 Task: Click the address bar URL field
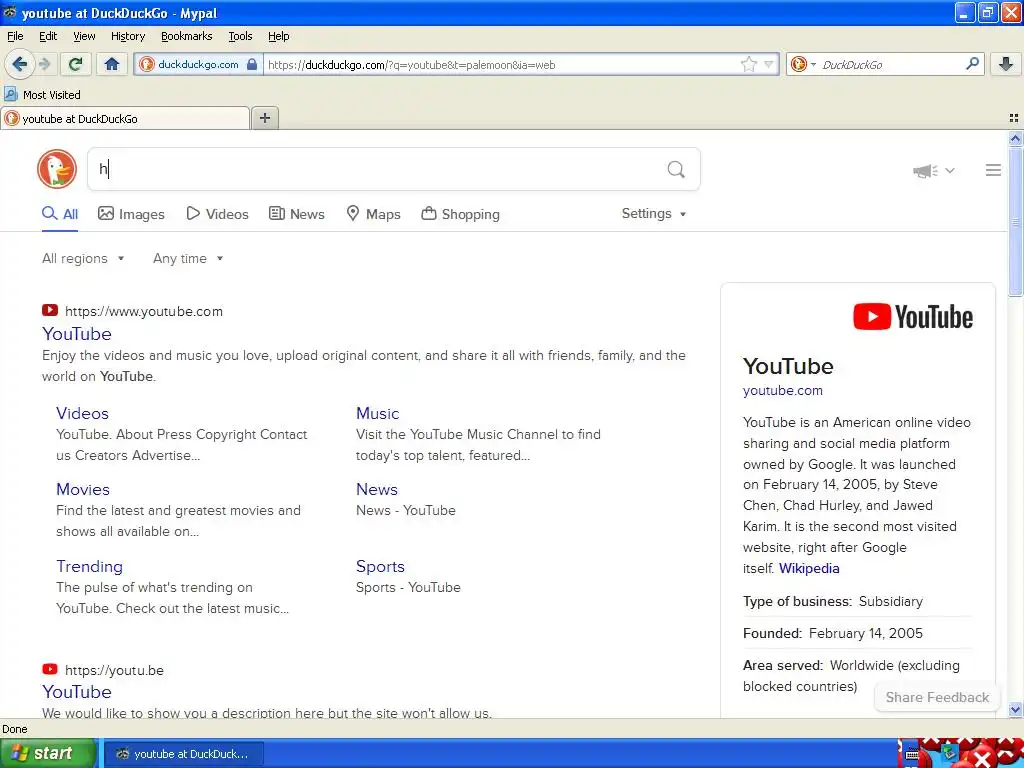tap(502, 65)
